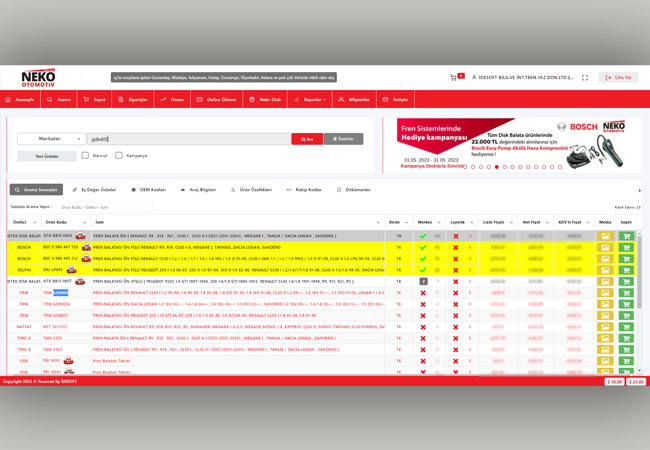Switch to Araç Bilgileri tab
The width and height of the screenshot is (650, 450).
click(198, 190)
